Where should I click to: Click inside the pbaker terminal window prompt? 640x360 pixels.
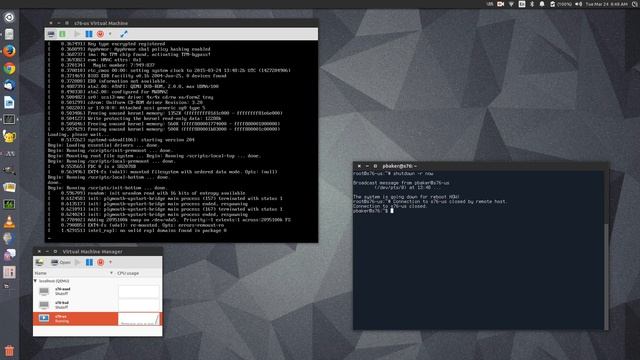(x=392, y=211)
